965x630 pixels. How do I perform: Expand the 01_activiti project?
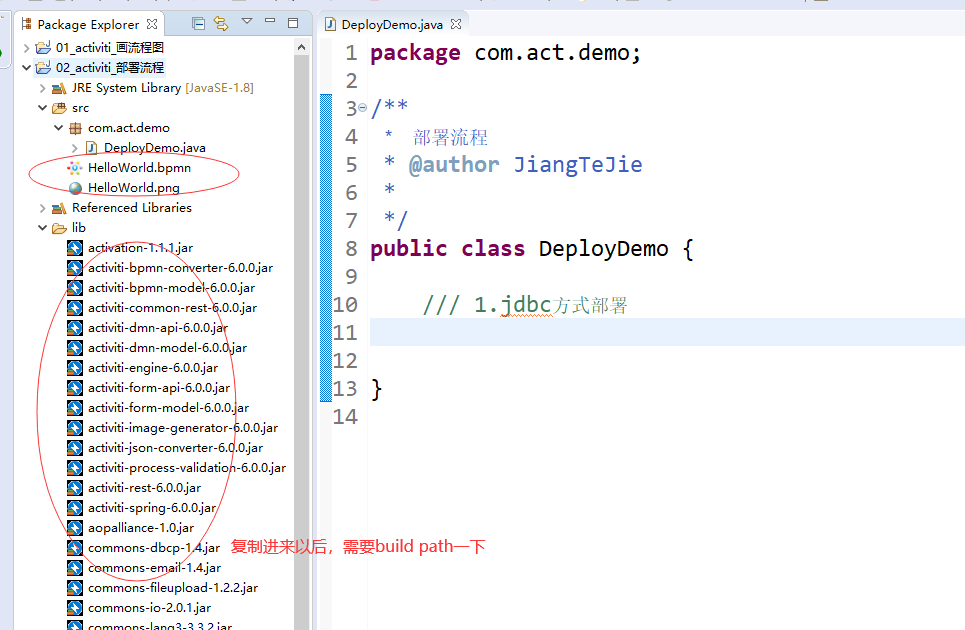coord(26,47)
